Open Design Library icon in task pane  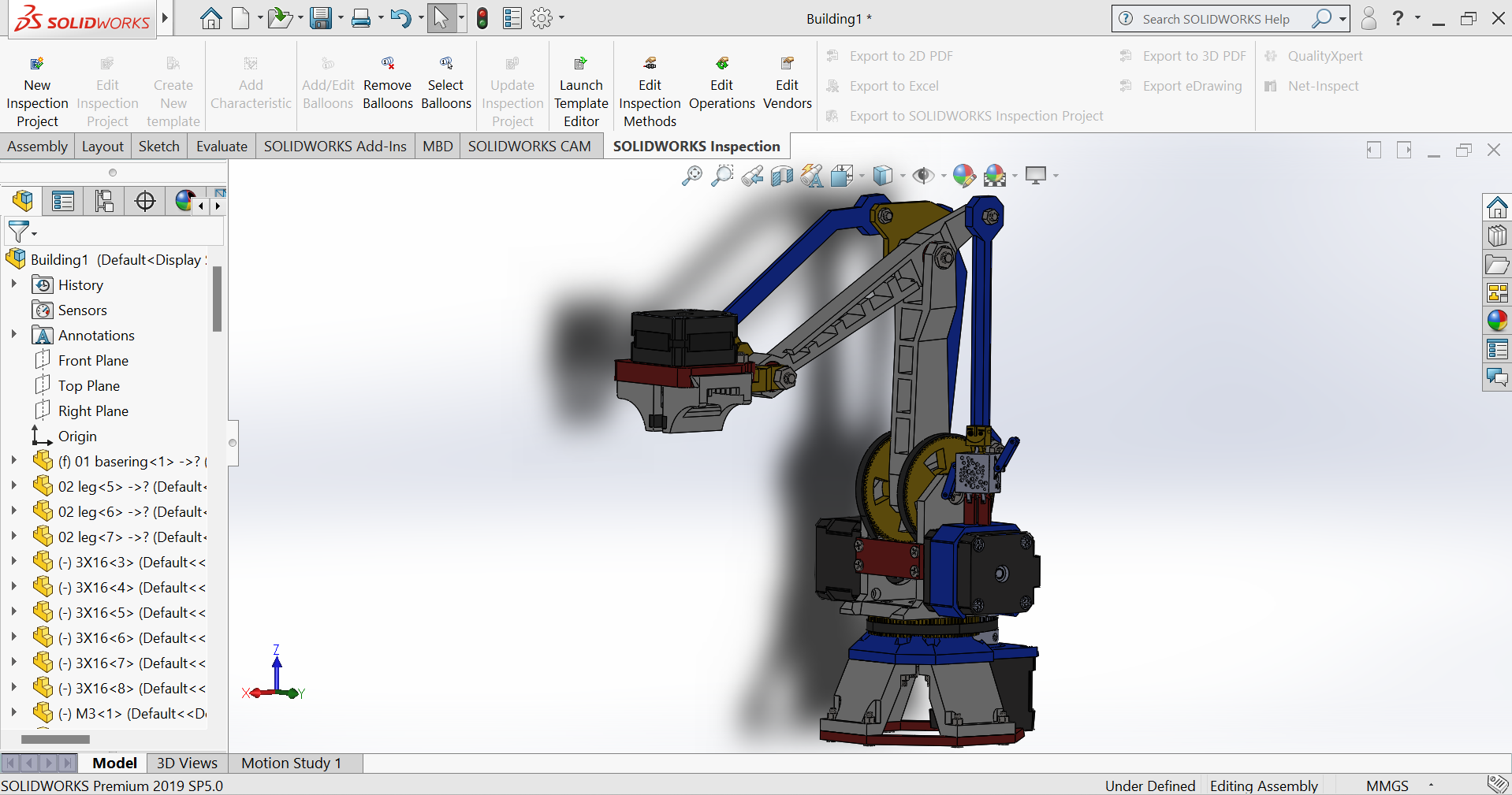point(1497,236)
